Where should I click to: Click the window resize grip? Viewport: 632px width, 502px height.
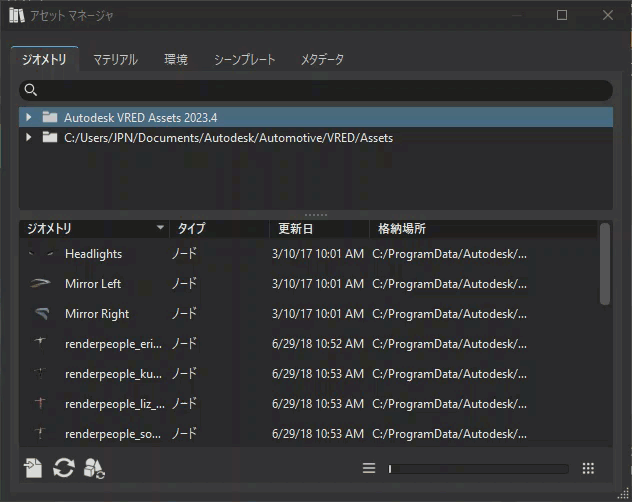624,494
